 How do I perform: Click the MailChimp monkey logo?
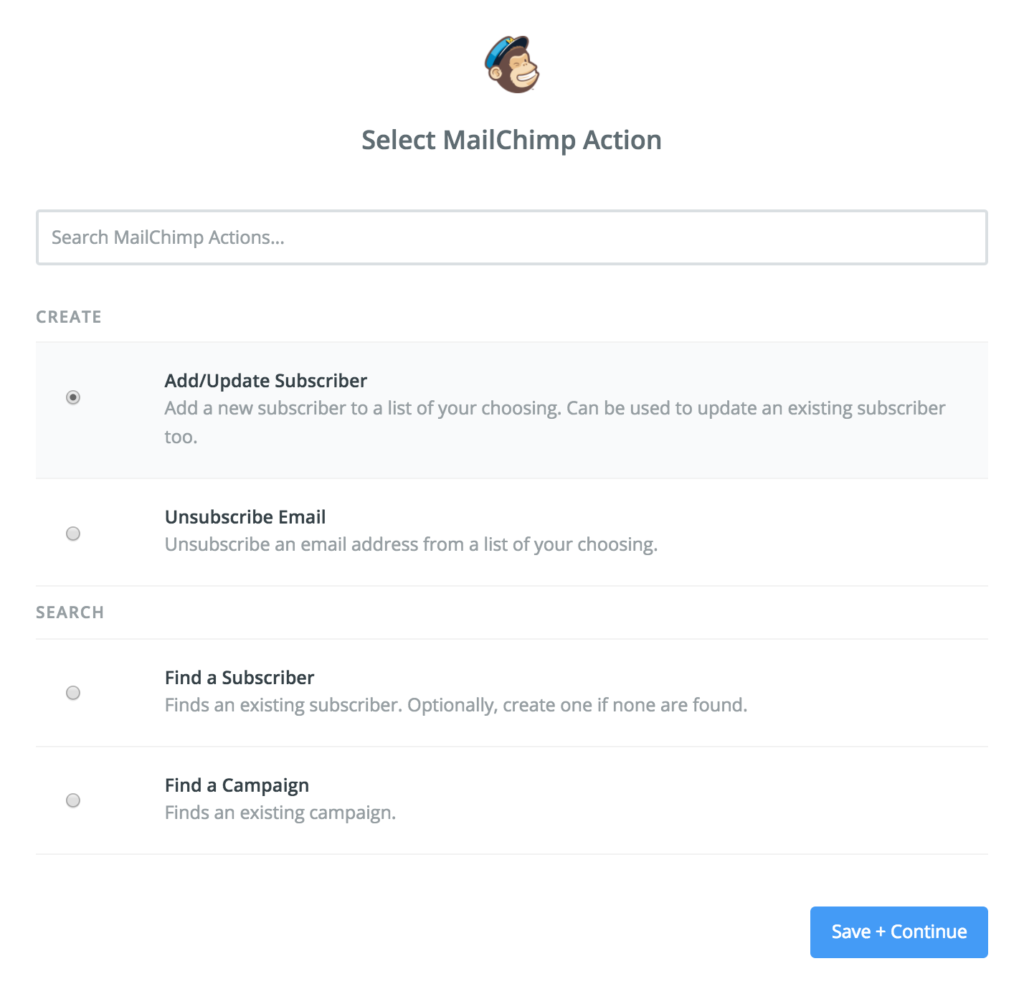[x=512, y=62]
